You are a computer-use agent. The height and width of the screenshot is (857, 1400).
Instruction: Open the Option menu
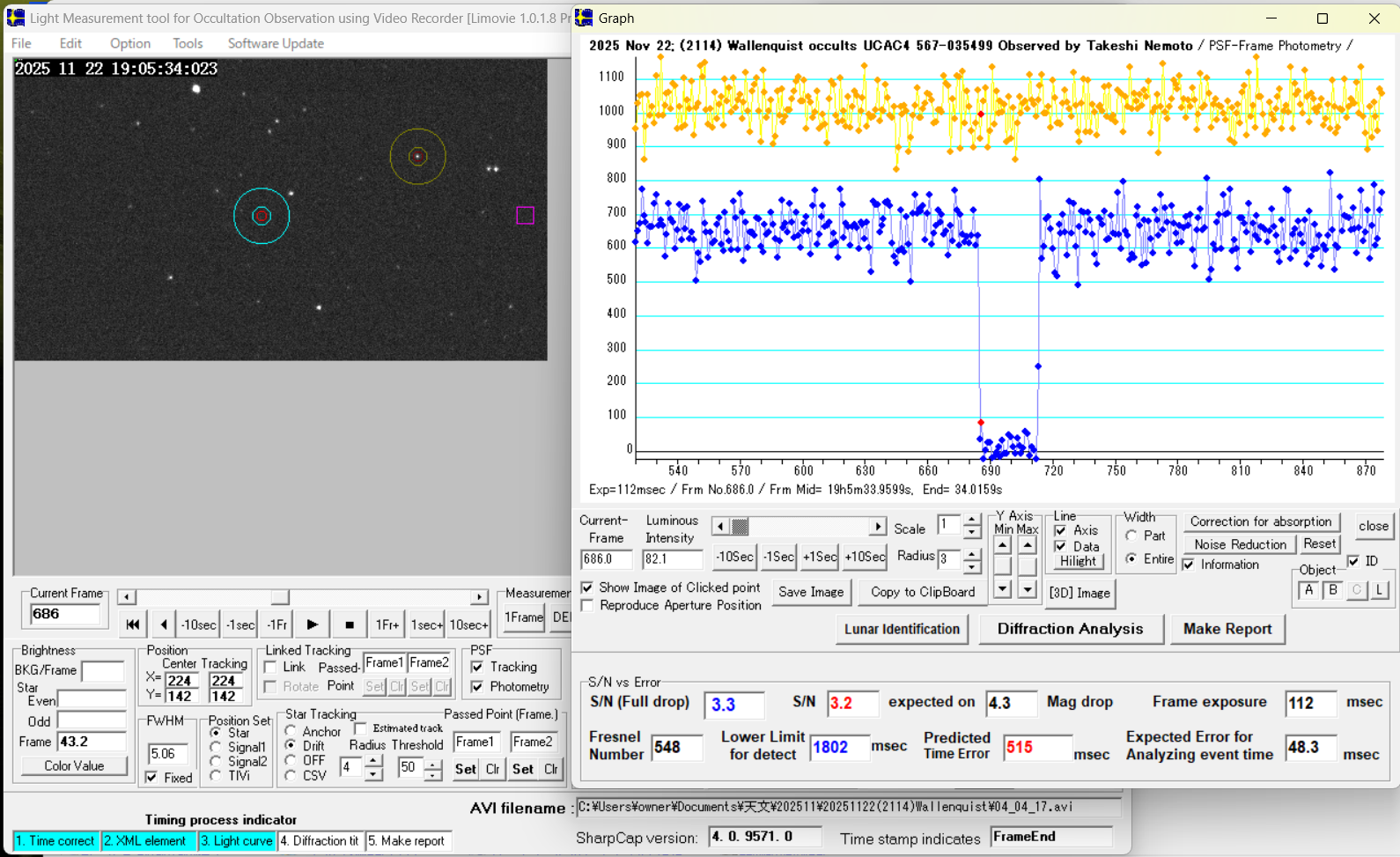pos(129,43)
